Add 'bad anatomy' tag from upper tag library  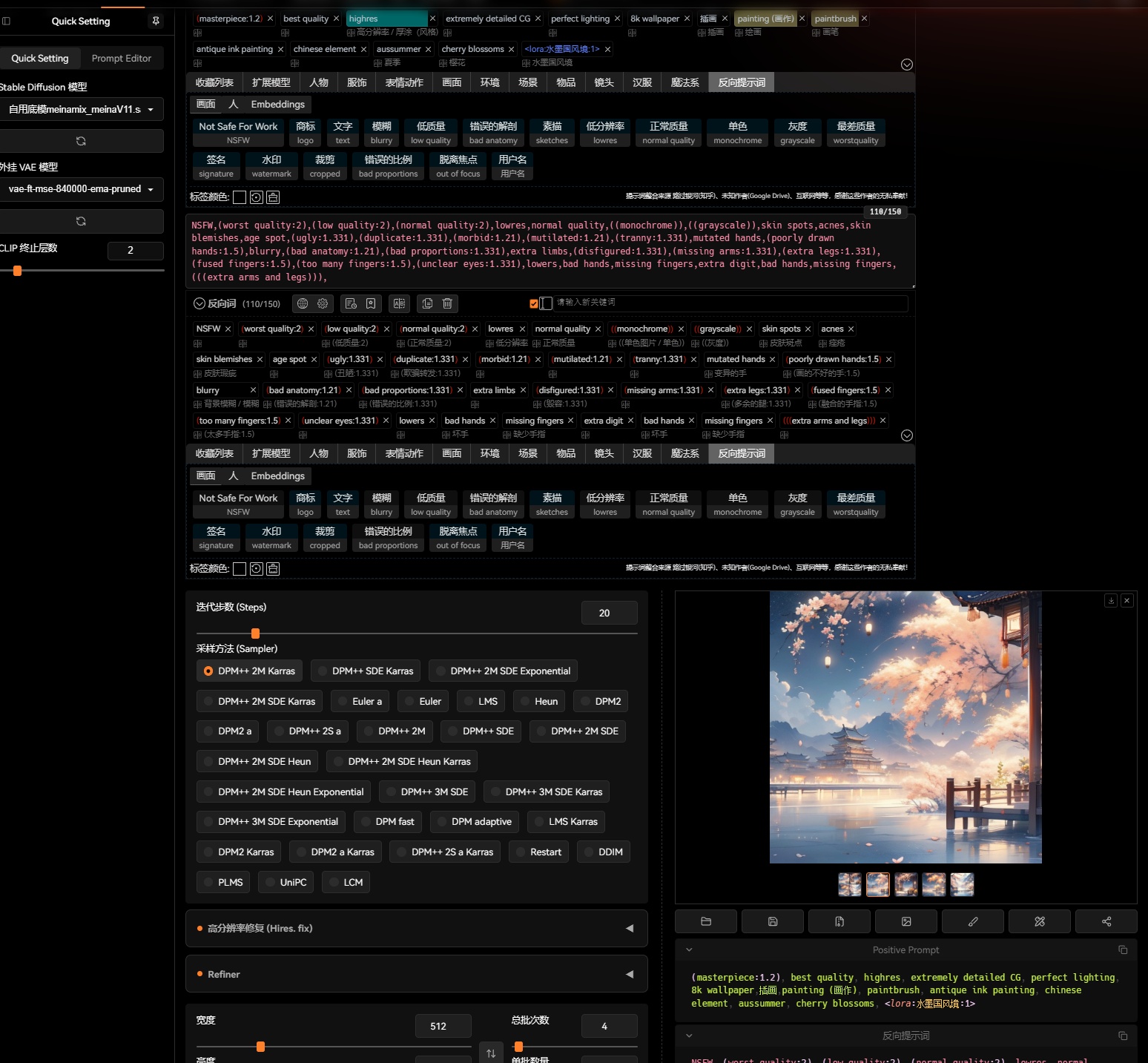pos(493,133)
